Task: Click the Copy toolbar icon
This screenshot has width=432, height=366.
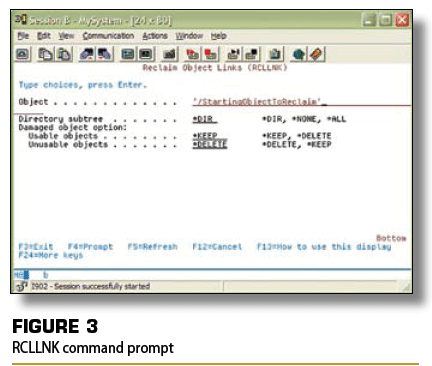Action: pos(45,54)
